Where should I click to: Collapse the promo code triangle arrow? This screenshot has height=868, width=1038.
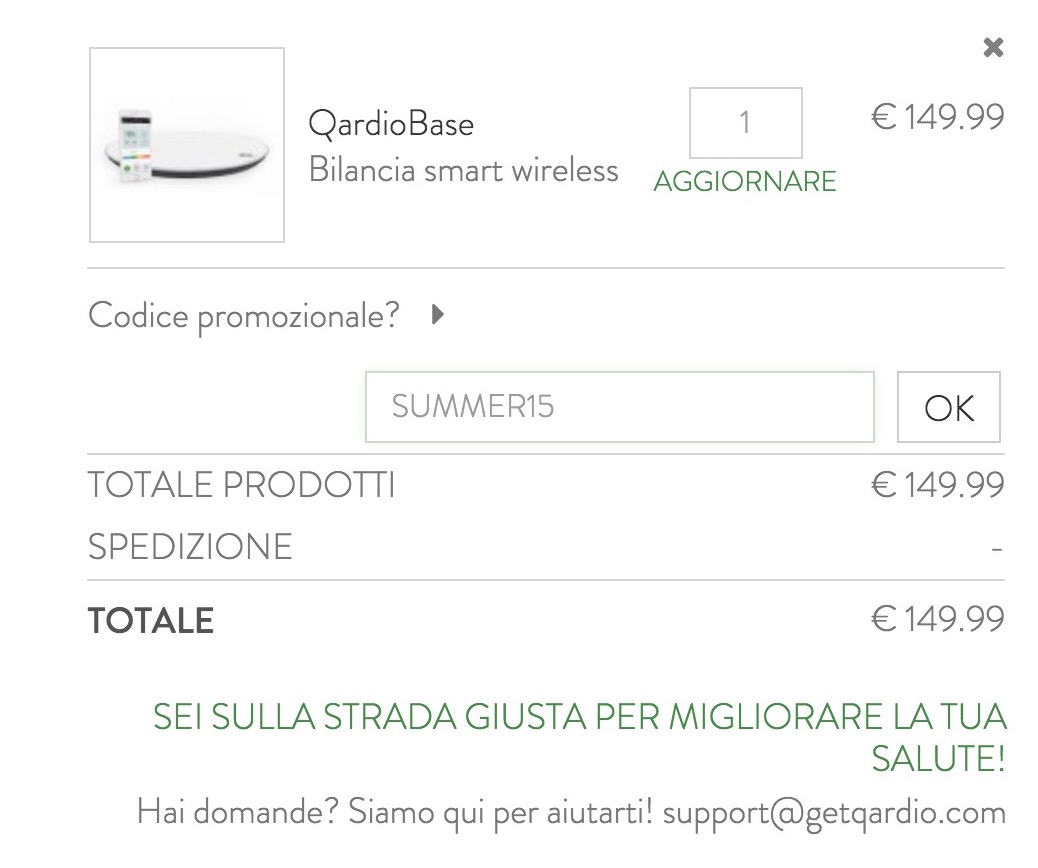click(x=436, y=316)
